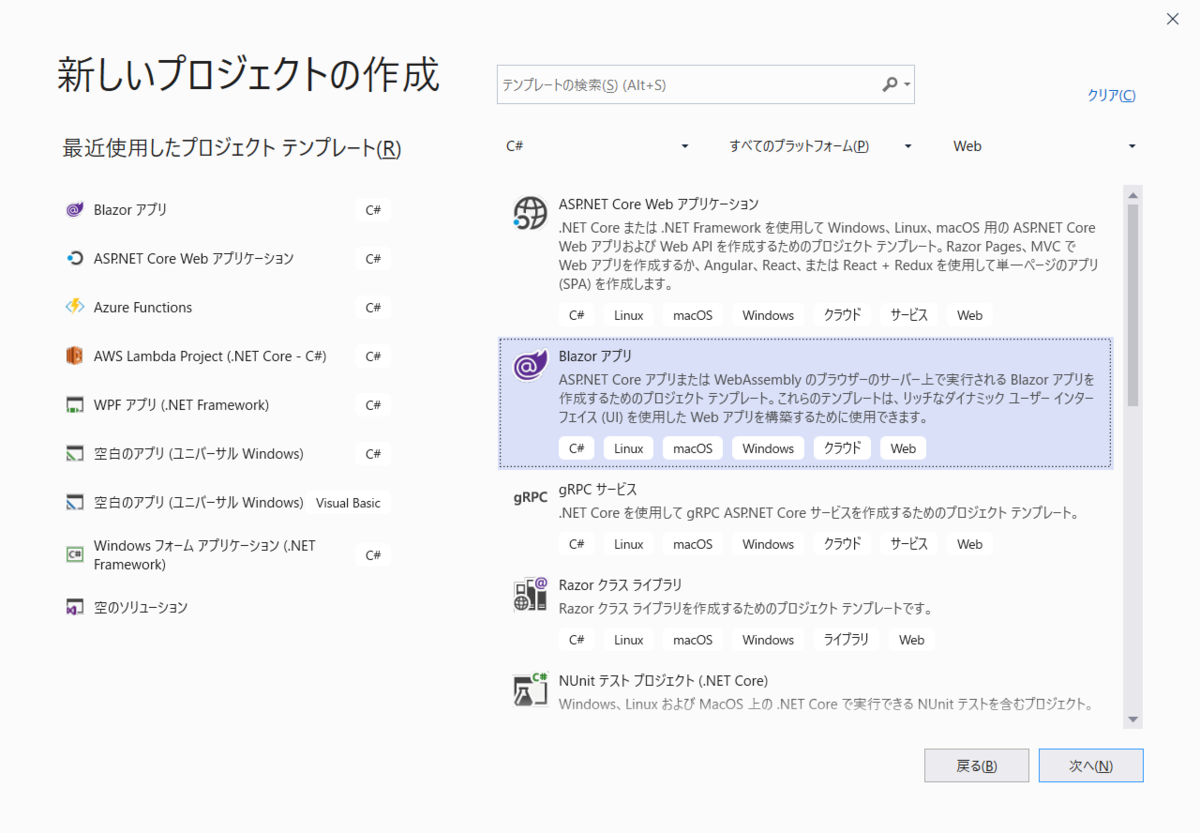Click the purple Blazor icon in template list
Image resolution: width=1200 pixels, height=833 pixels.
tap(530, 365)
